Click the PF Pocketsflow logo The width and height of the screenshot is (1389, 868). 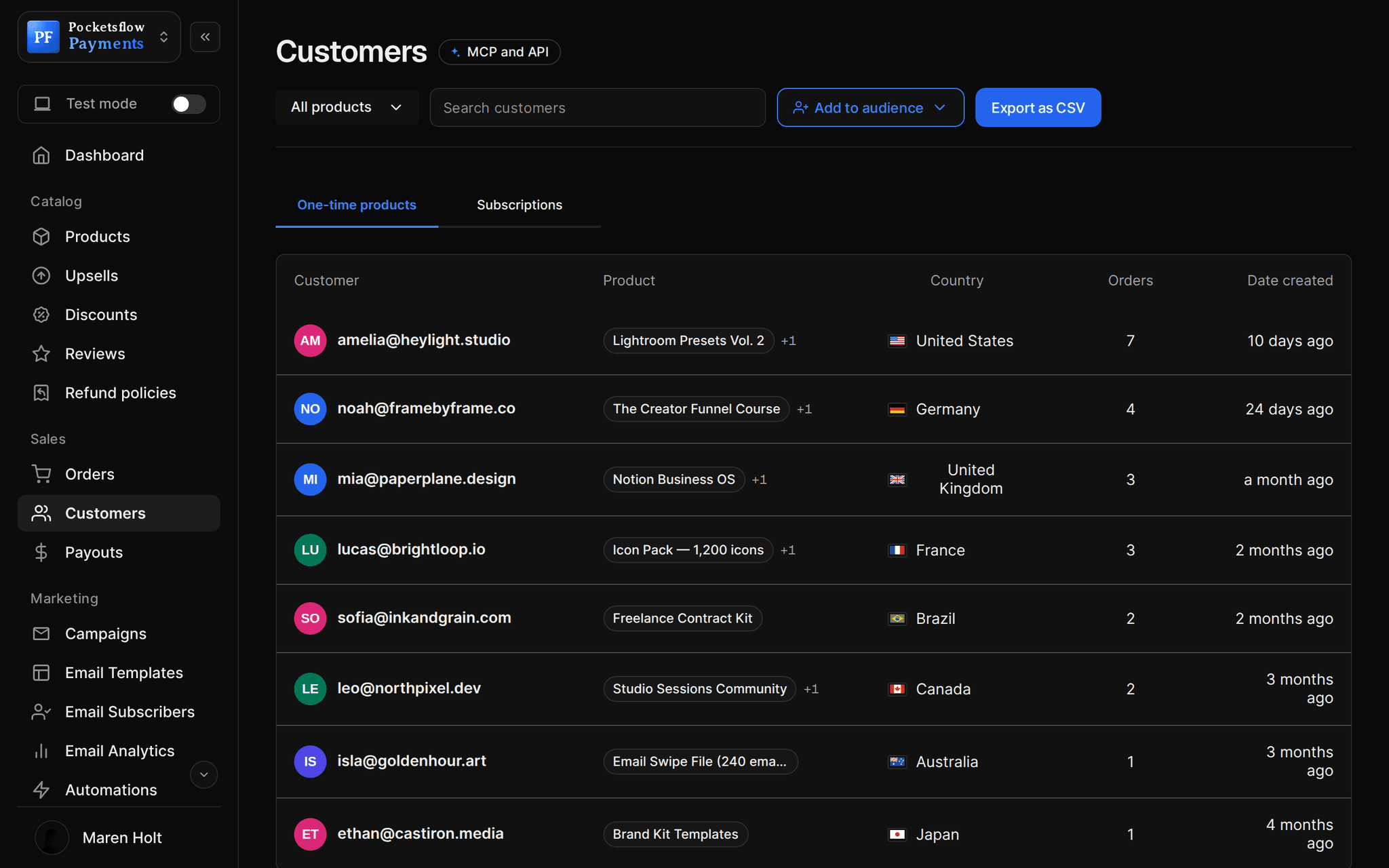point(43,37)
